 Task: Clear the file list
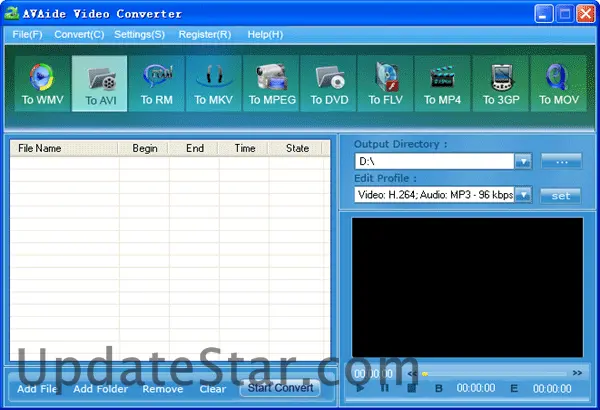pos(213,389)
